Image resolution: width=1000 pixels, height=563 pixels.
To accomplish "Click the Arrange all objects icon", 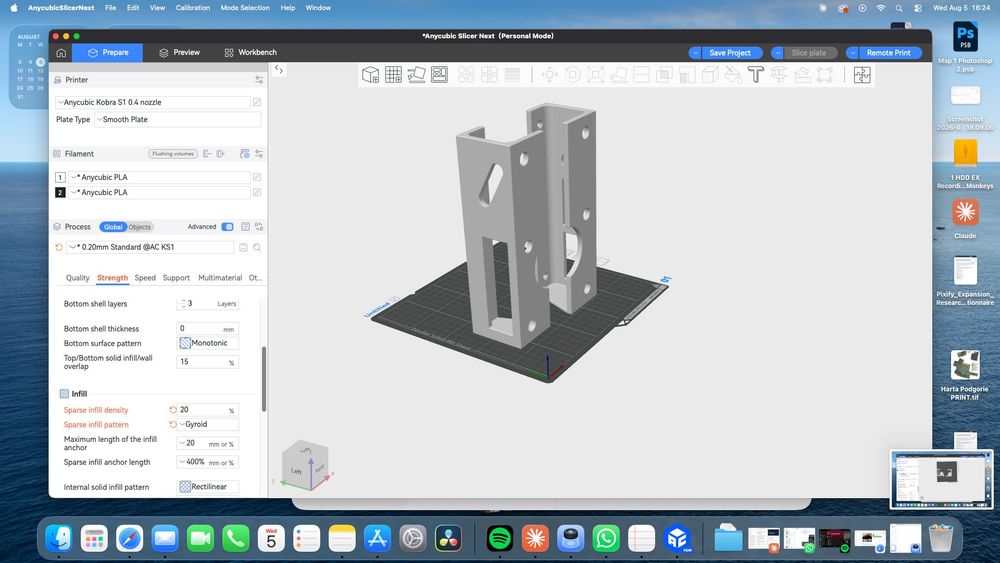I will 439,75.
